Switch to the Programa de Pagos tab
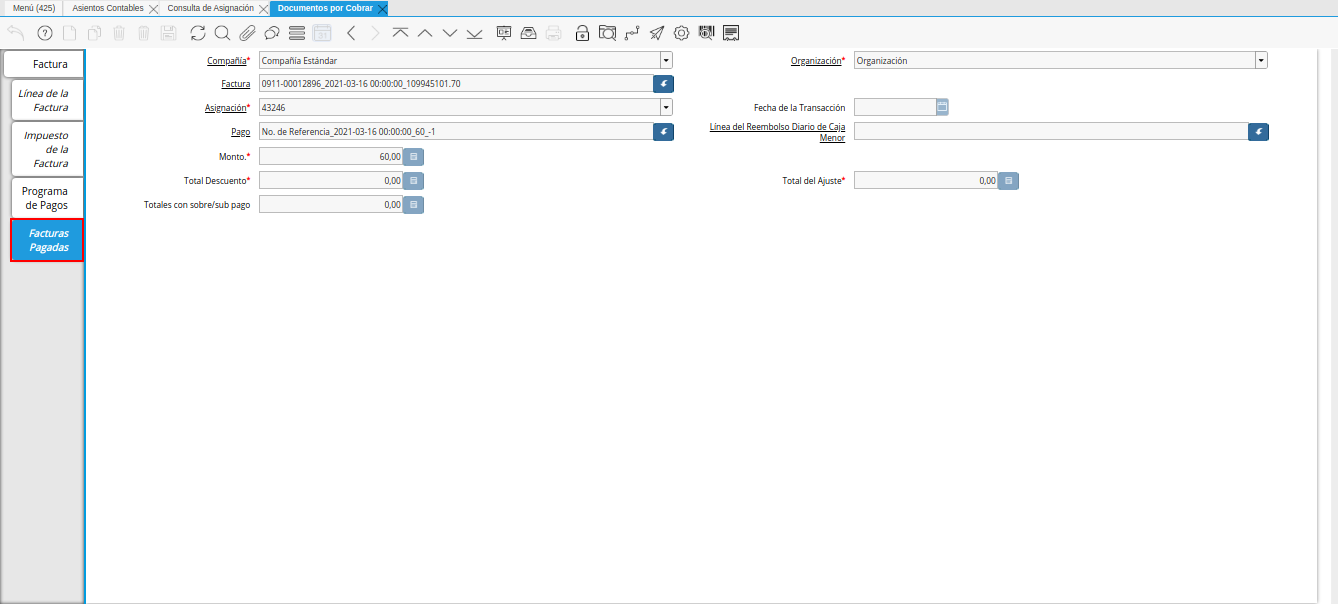 tap(45, 198)
